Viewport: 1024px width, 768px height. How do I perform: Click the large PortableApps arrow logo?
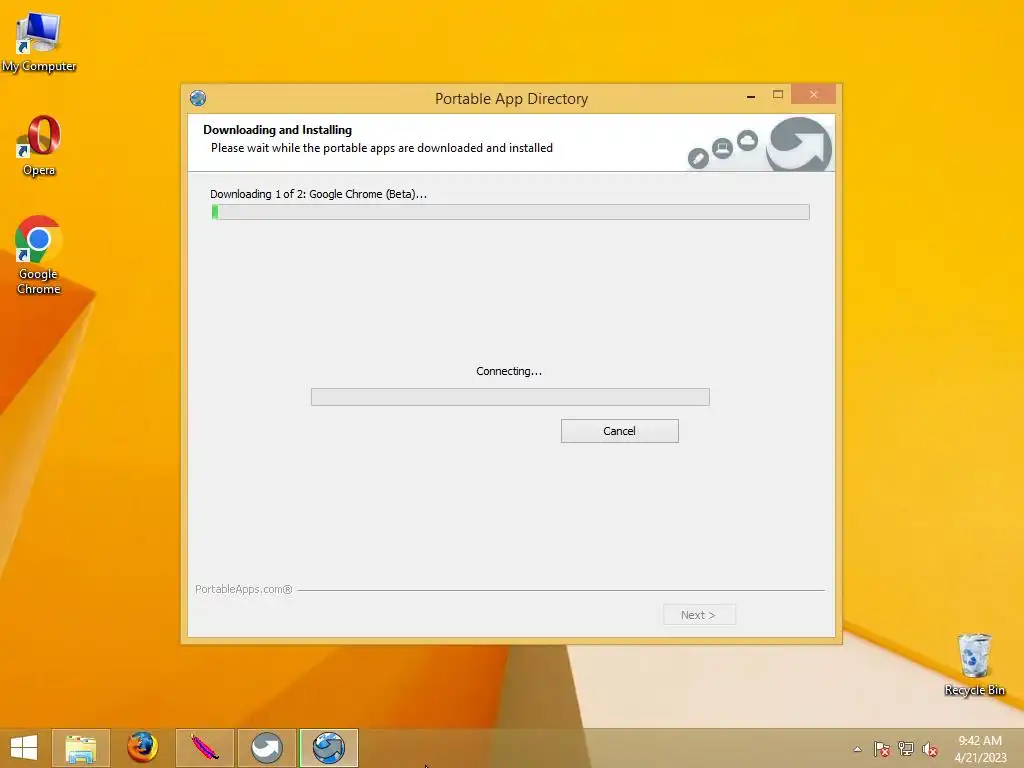coord(799,145)
